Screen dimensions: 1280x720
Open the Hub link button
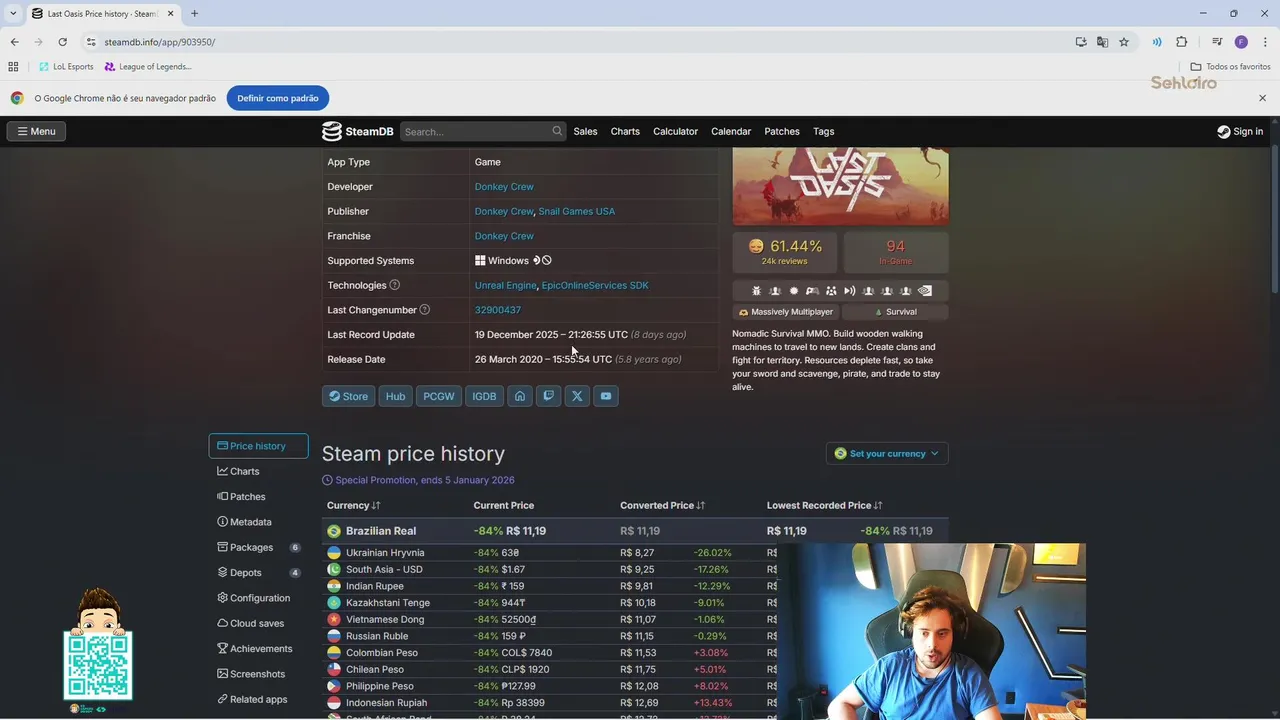pyautogui.click(x=395, y=396)
